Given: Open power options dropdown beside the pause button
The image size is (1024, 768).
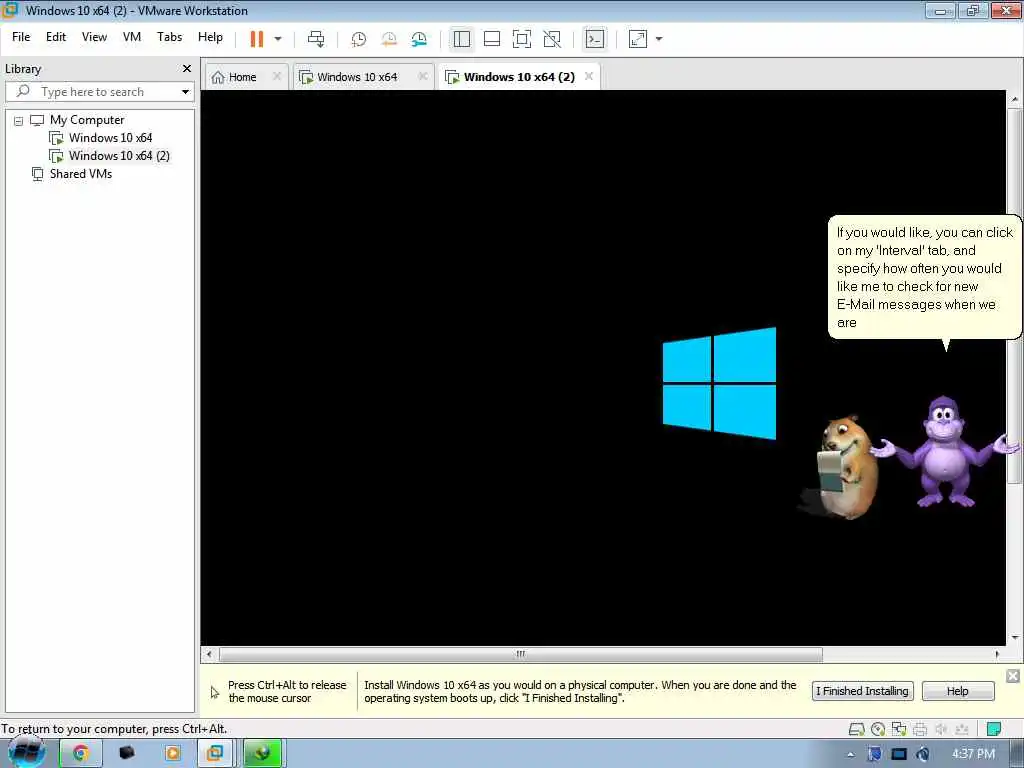Looking at the screenshot, I should [x=278, y=39].
